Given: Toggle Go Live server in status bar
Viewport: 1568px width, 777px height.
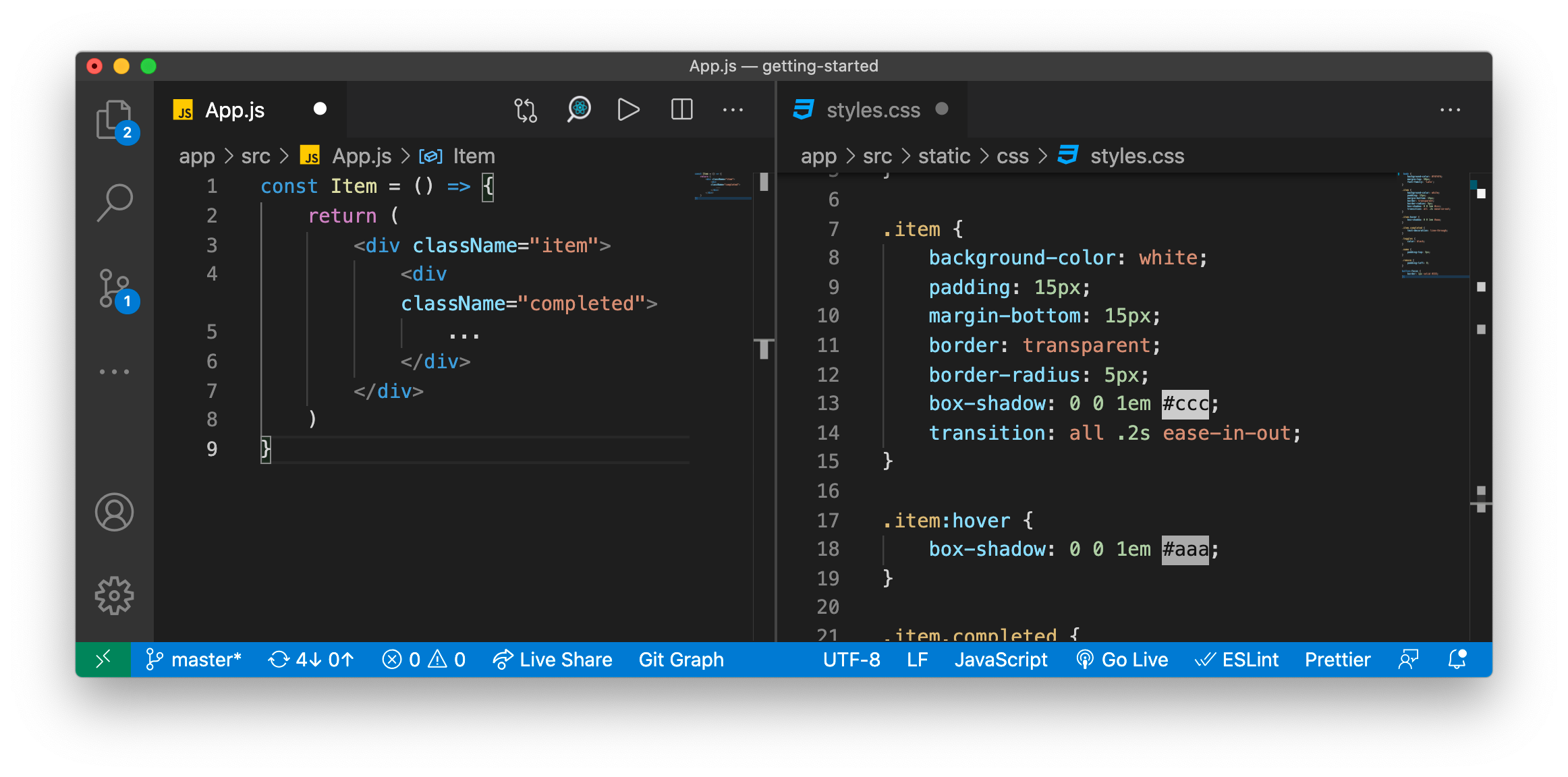Looking at the screenshot, I should [x=1122, y=660].
